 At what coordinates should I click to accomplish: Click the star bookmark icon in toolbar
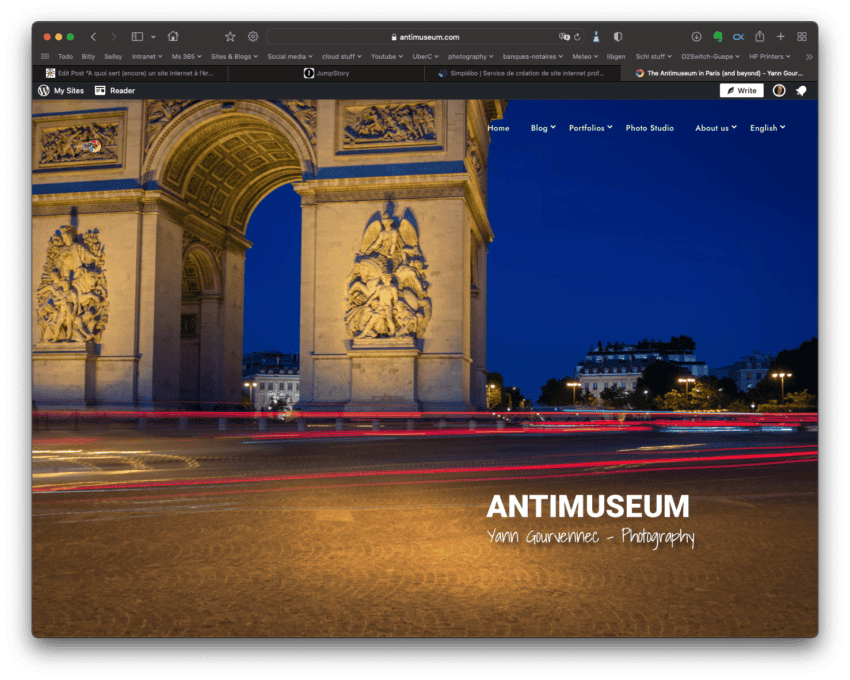pyautogui.click(x=230, y=37)
